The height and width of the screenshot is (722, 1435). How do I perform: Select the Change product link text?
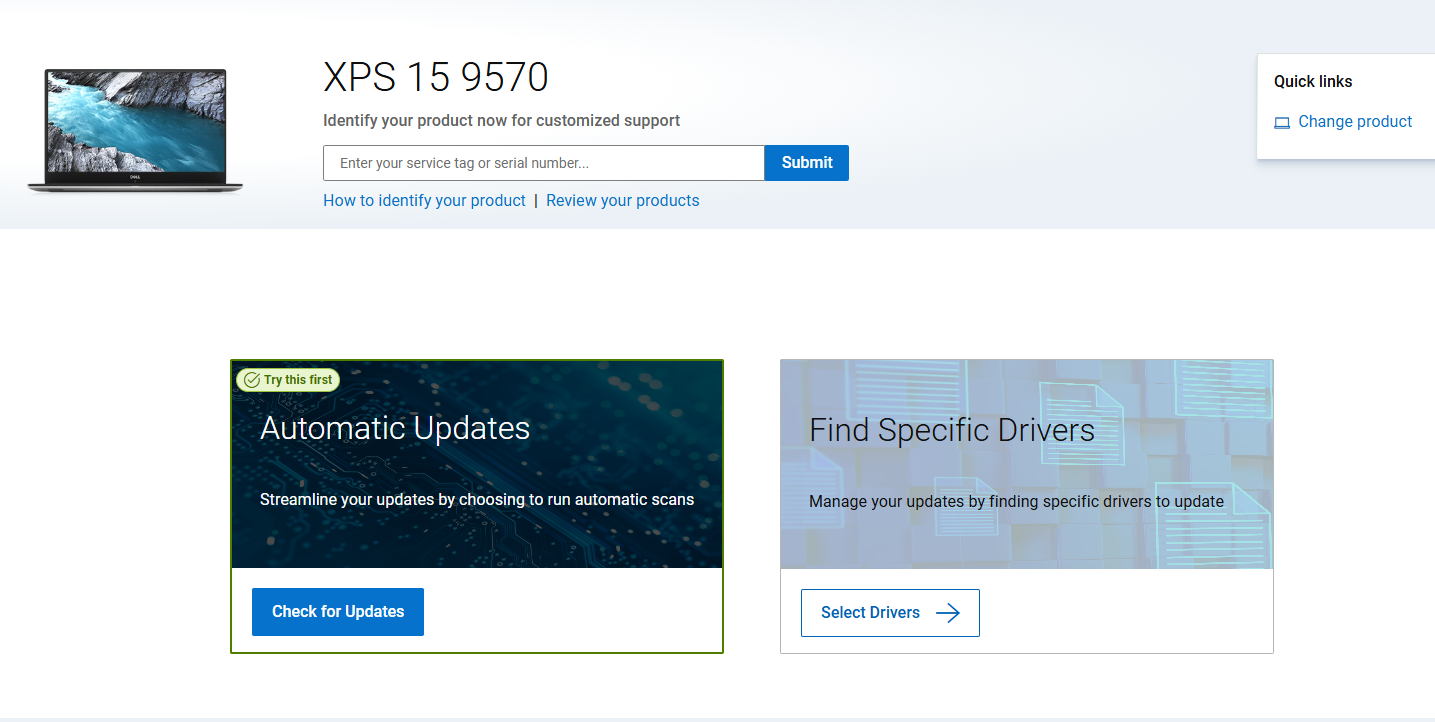pyautogui.click(x=1354, y=122)
